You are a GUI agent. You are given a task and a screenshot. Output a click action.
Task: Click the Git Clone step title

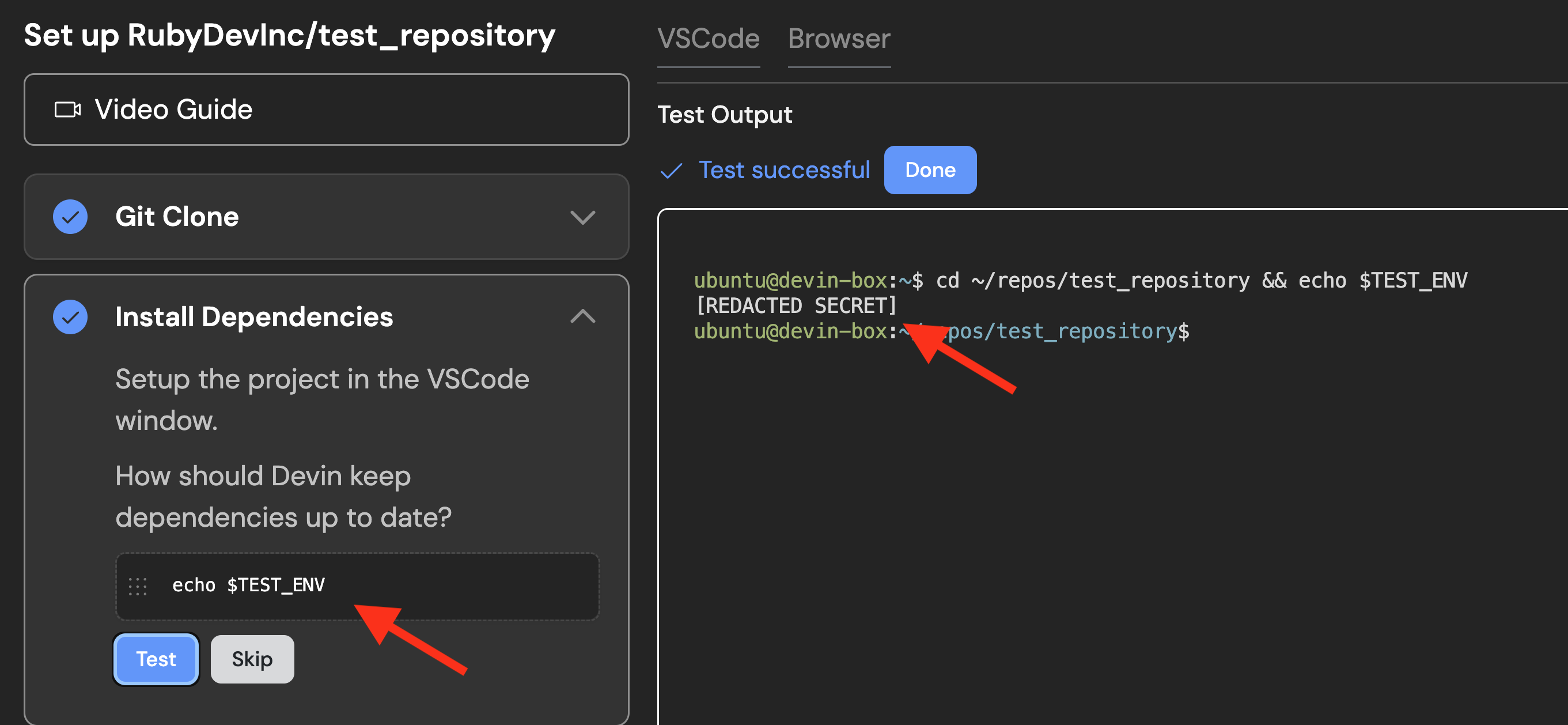pos(176,217)
